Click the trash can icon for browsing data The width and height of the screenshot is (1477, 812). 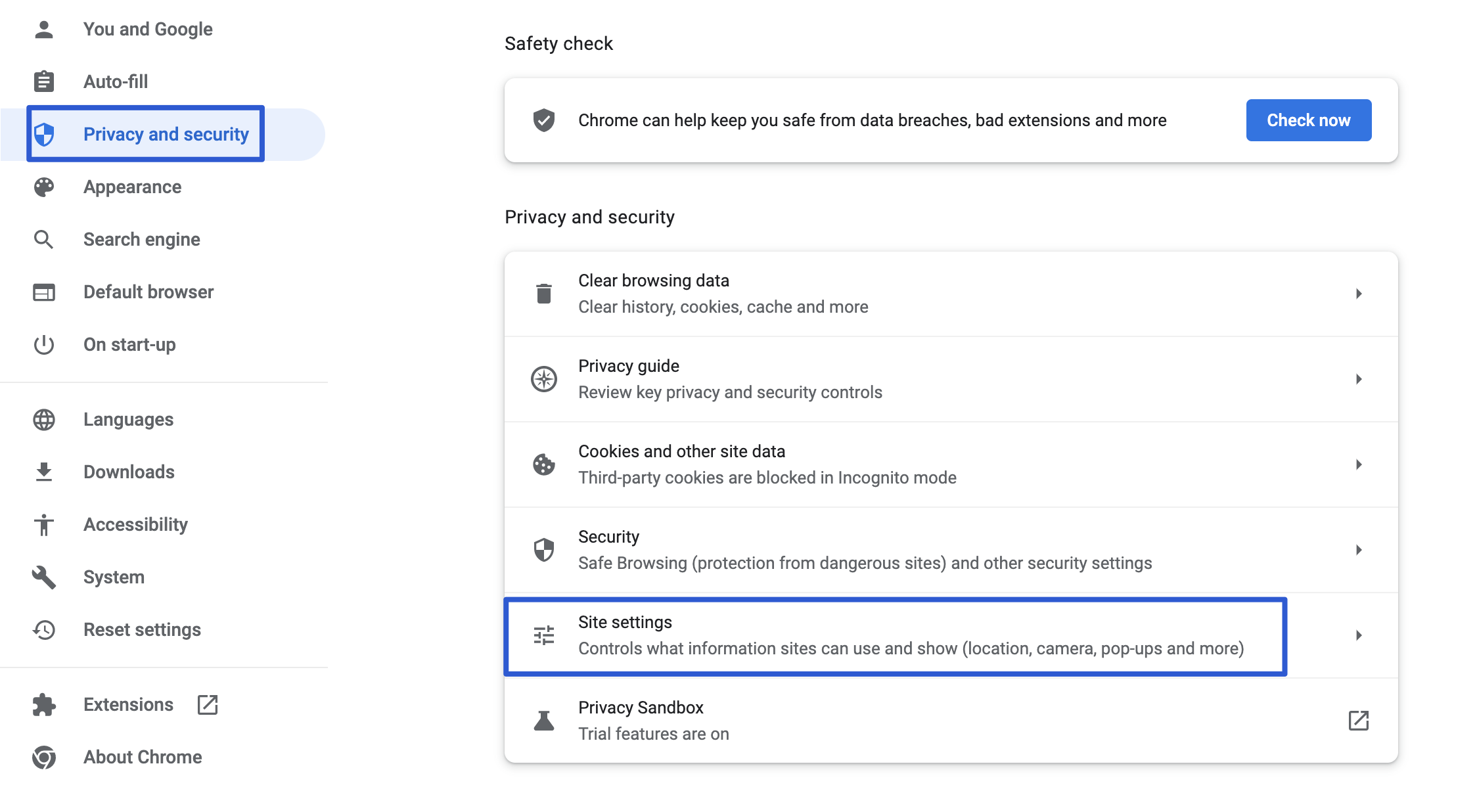point(544,294)
